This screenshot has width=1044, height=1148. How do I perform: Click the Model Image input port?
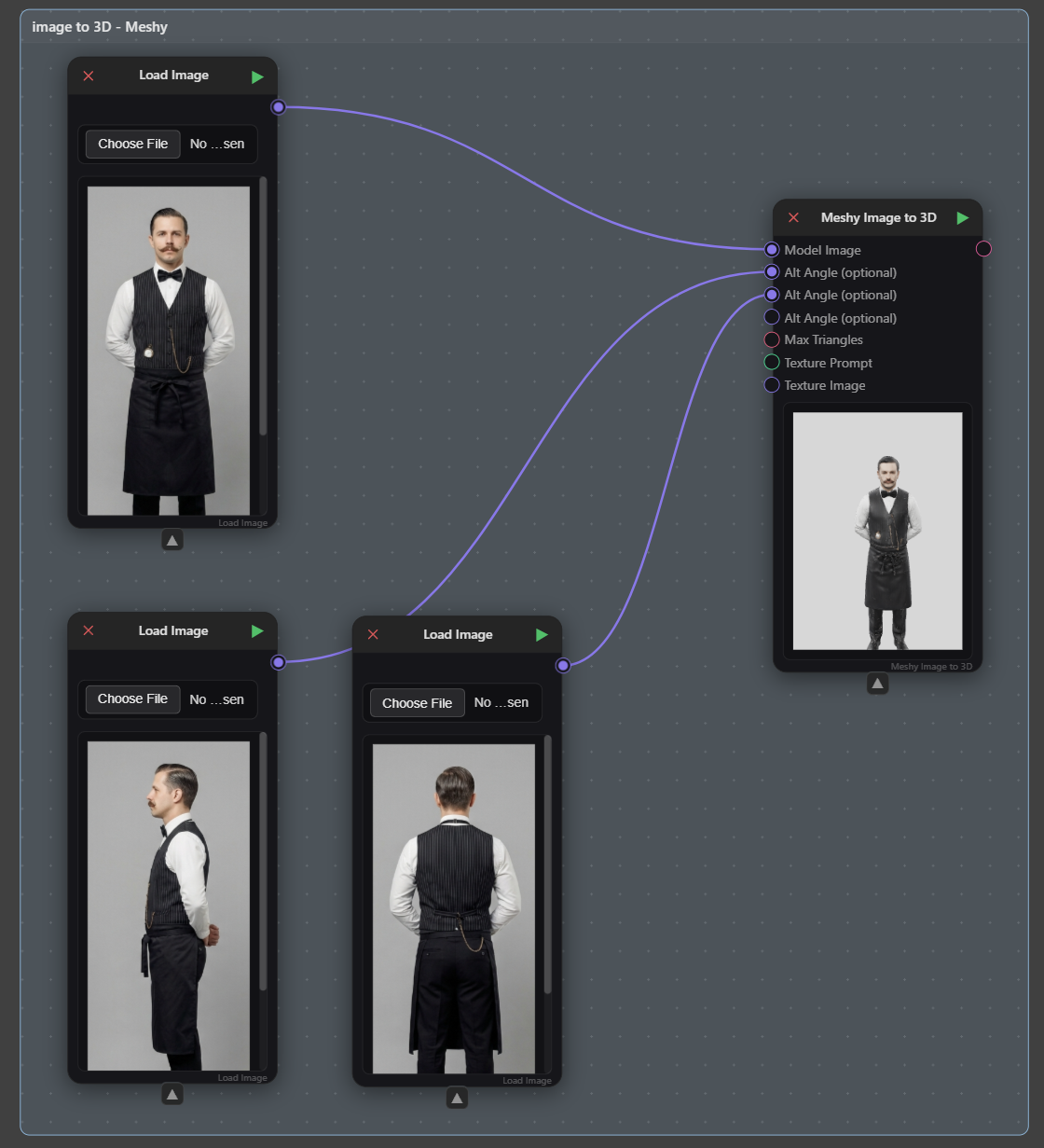pyautogui.click(x=772, y=250)
